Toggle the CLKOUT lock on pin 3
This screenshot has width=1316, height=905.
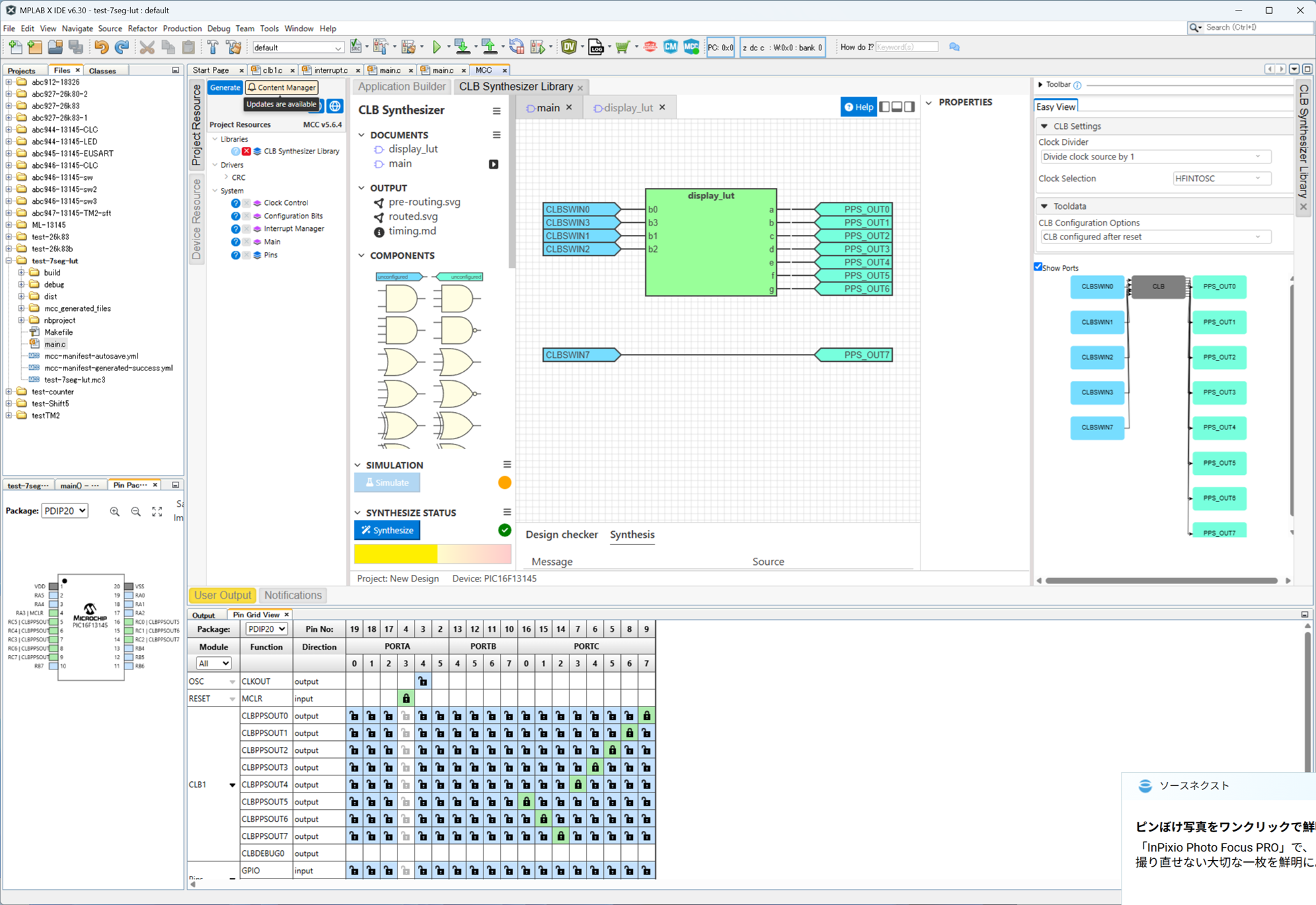423,681
